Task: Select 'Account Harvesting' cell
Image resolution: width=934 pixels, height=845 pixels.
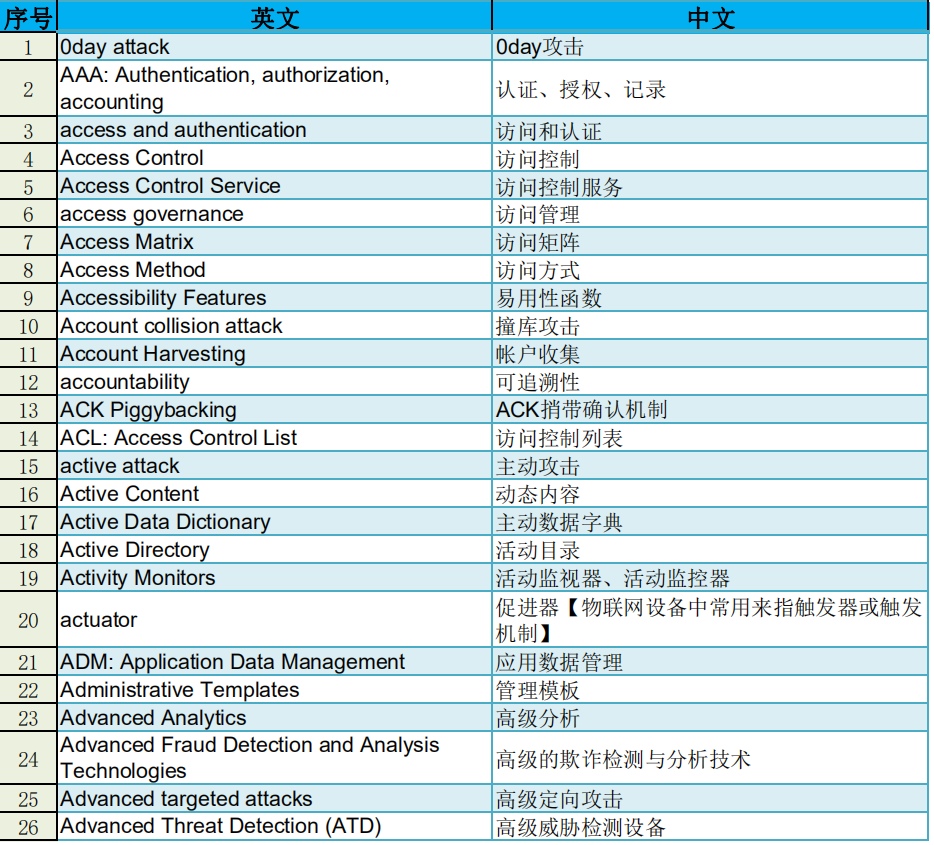Action: click(275, 354)
